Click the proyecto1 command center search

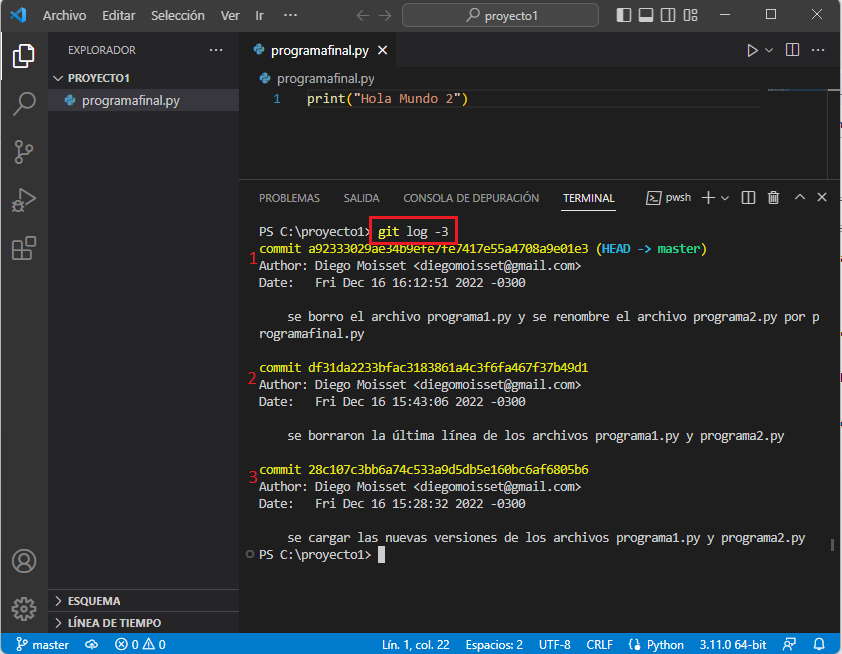coord(500,16)
